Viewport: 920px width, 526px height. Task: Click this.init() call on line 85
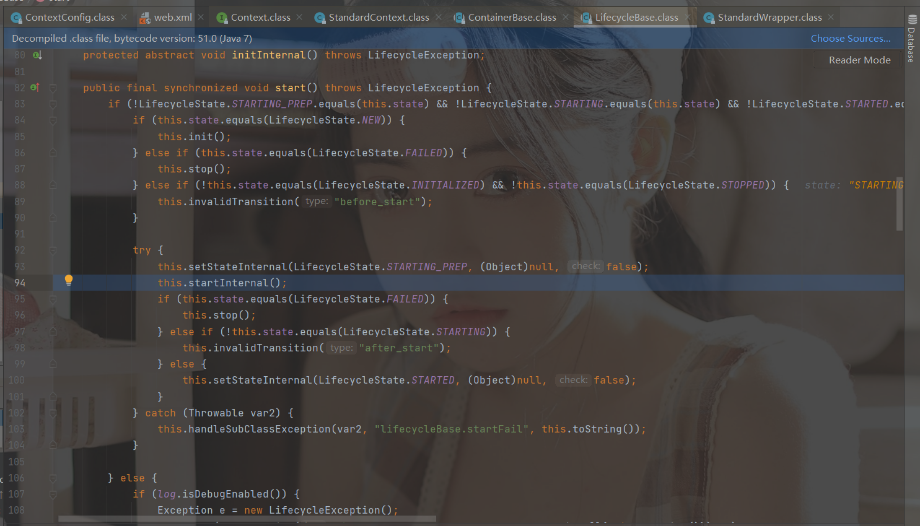coord(194,137)
